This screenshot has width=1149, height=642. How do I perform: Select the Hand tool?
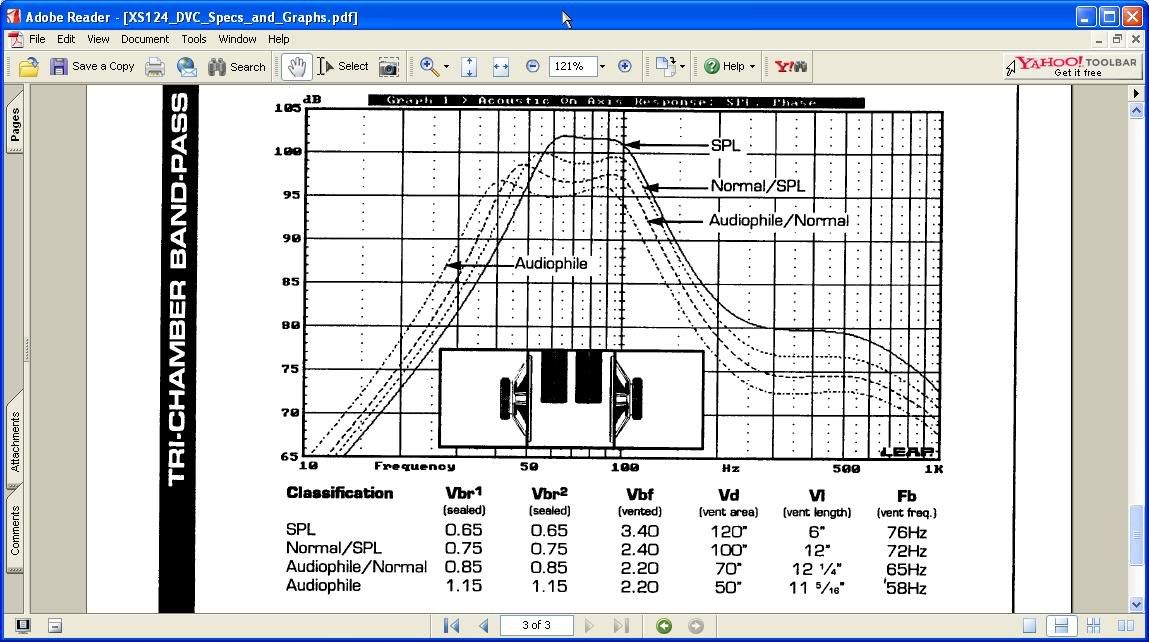[295, 66]
